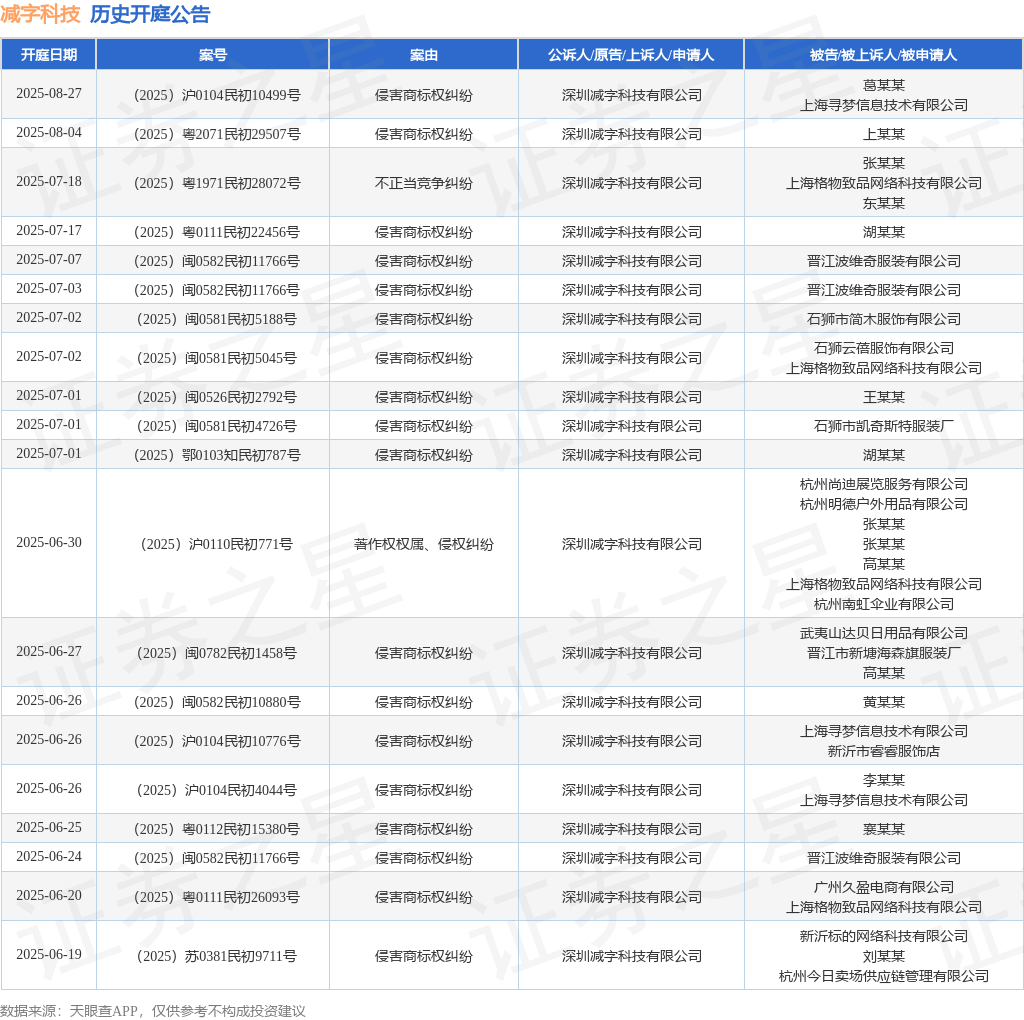Click case number 鄂0103知民初787号
The height and width of the screenshot is (1020, 1024).
click(217, 455)
